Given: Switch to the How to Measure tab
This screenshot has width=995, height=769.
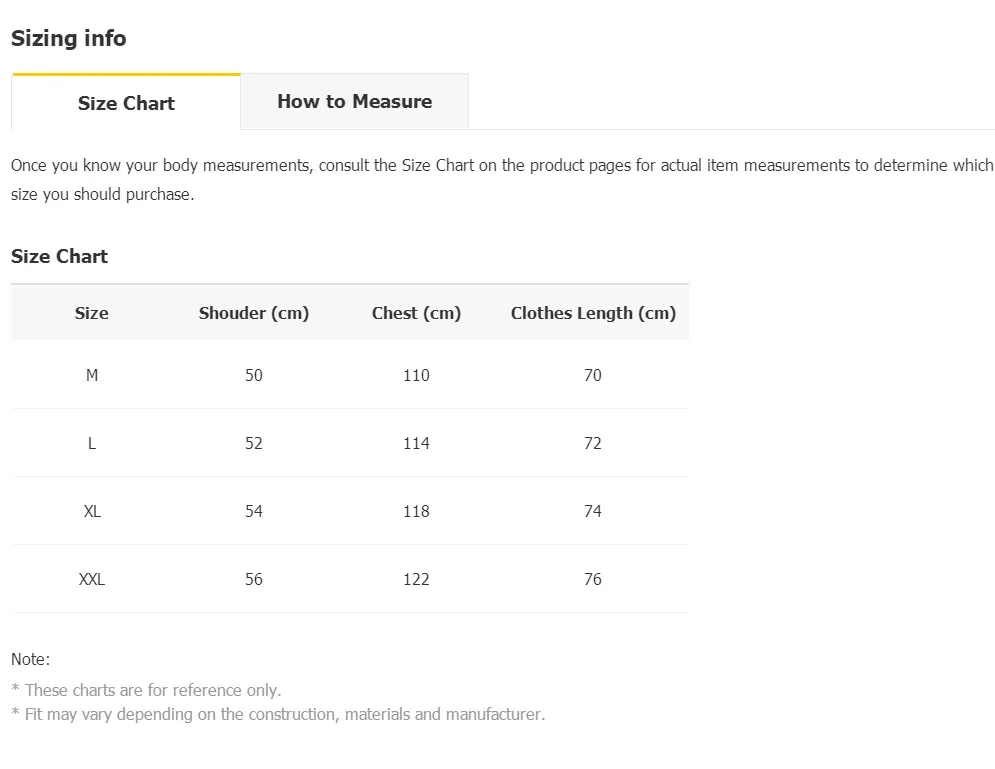Looking at the screenshot, I should [355, 102].
